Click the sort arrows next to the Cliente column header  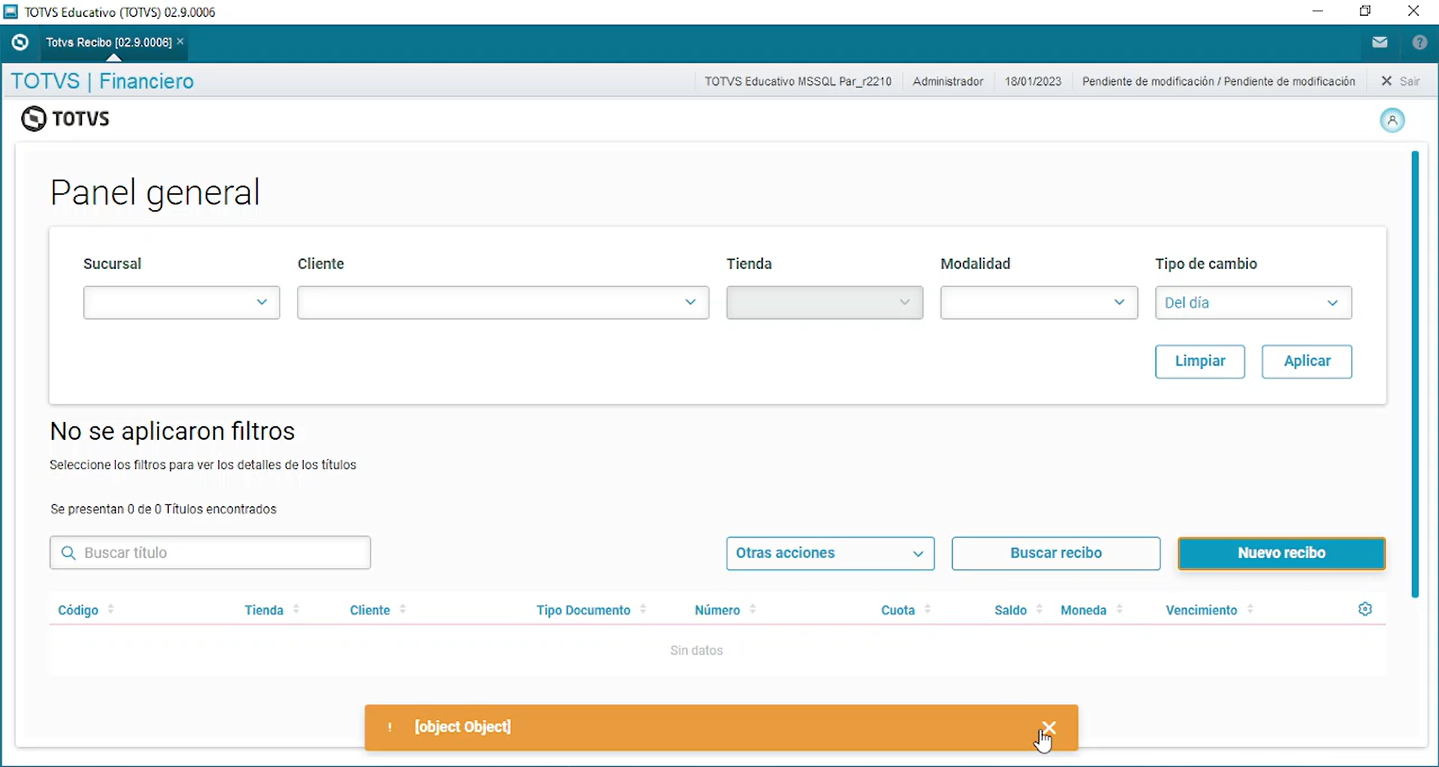point(402,610)
